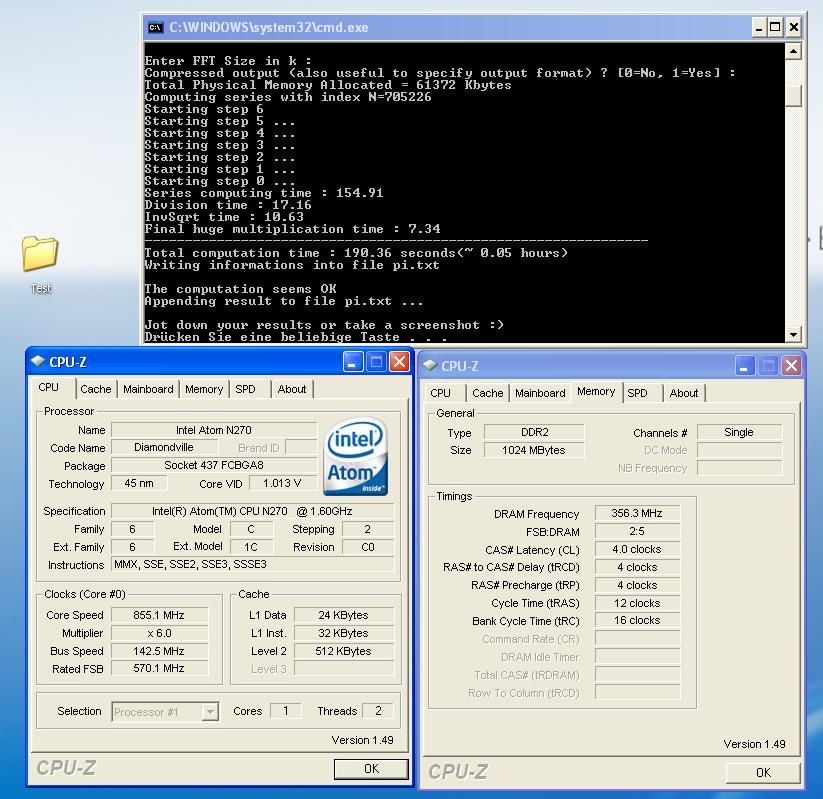Click the left CPU-Z window title icon
The image size is (823, 799).
(38, 361)
